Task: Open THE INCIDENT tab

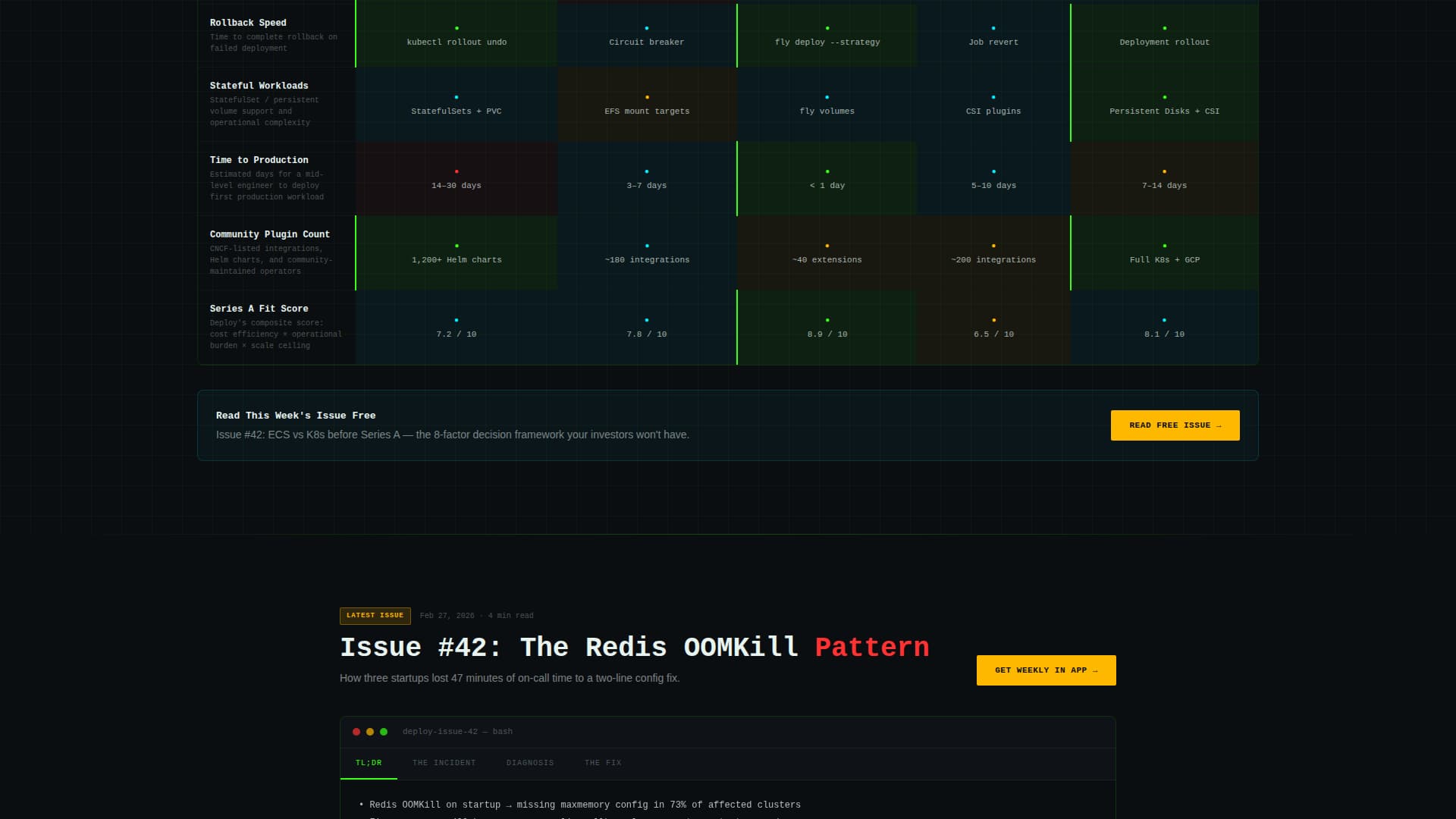Action: click(444, 763)
